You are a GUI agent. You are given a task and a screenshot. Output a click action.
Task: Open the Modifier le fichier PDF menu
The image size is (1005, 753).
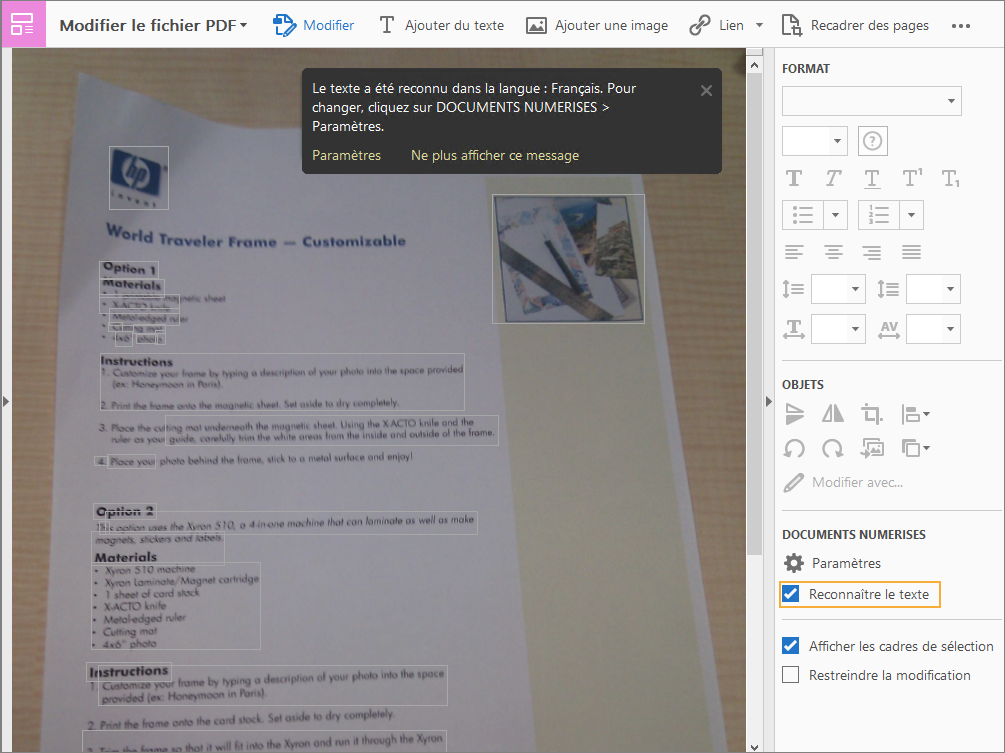(x=152, y=24)
